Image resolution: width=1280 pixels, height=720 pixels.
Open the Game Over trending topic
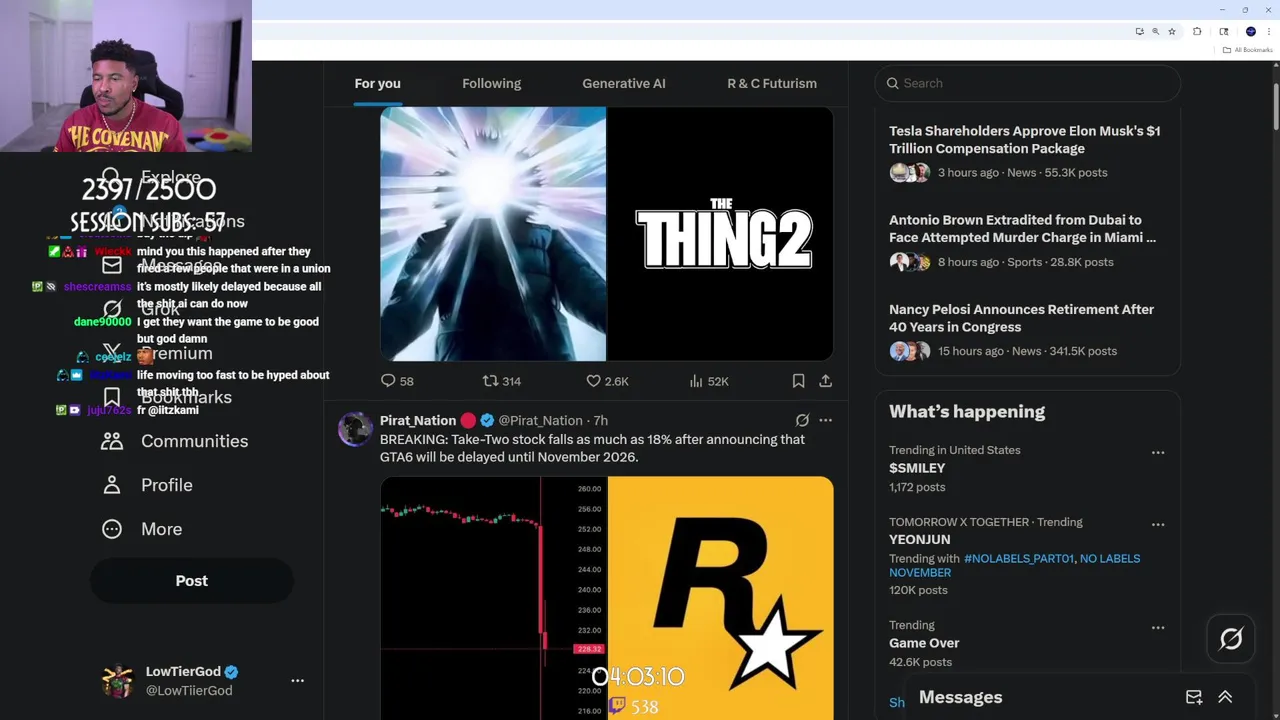[x=924, y=643]
